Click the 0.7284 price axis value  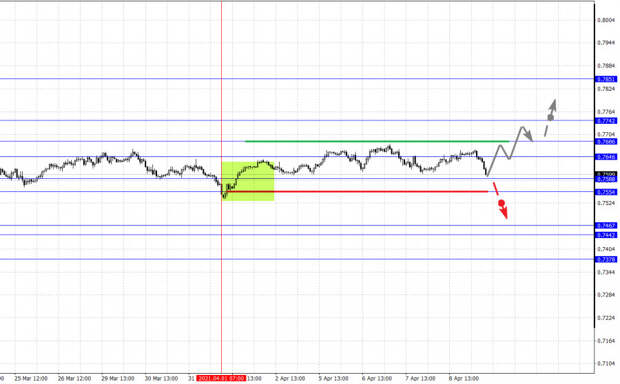606,295
